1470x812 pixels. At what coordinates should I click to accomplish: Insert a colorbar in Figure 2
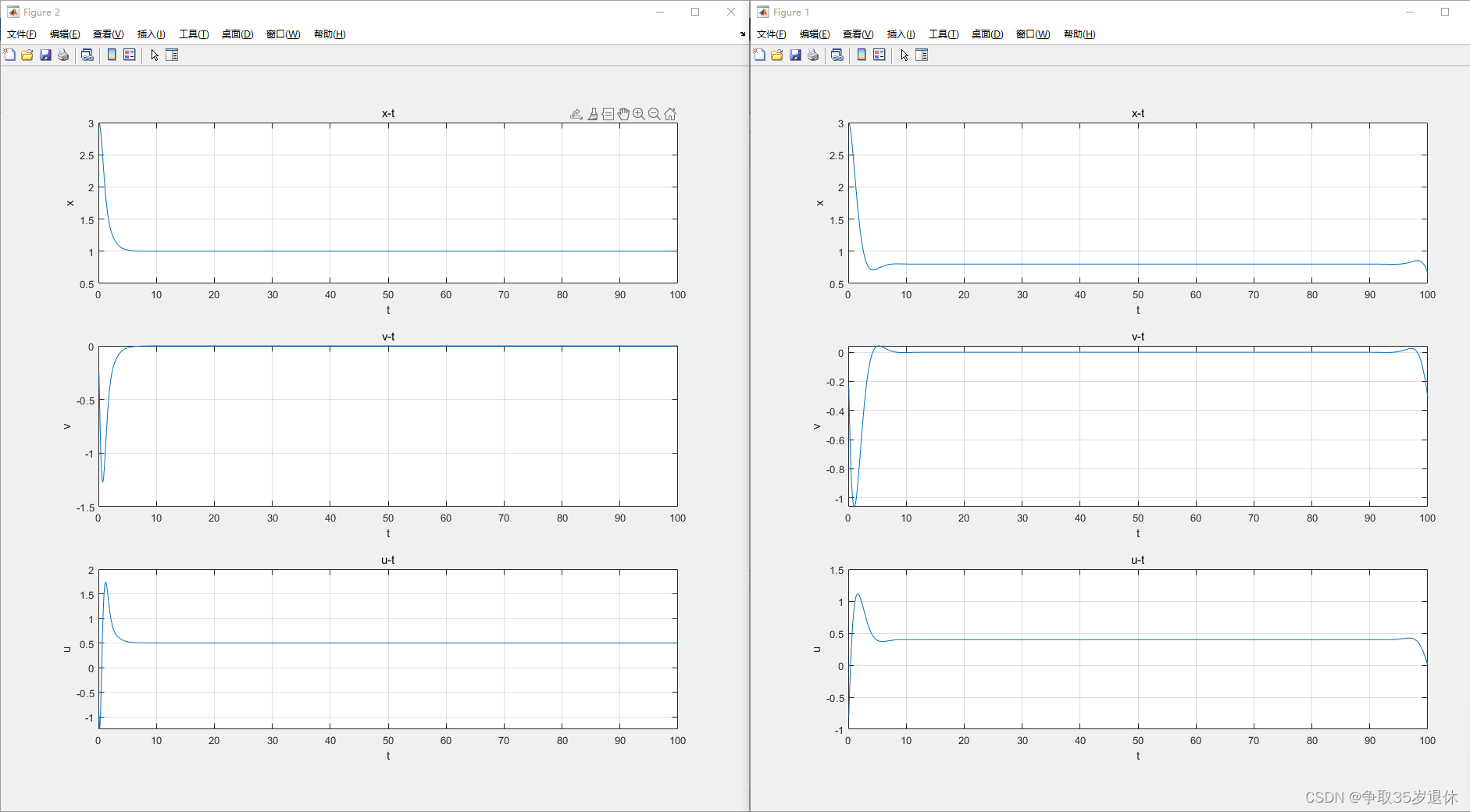(112, 55)
